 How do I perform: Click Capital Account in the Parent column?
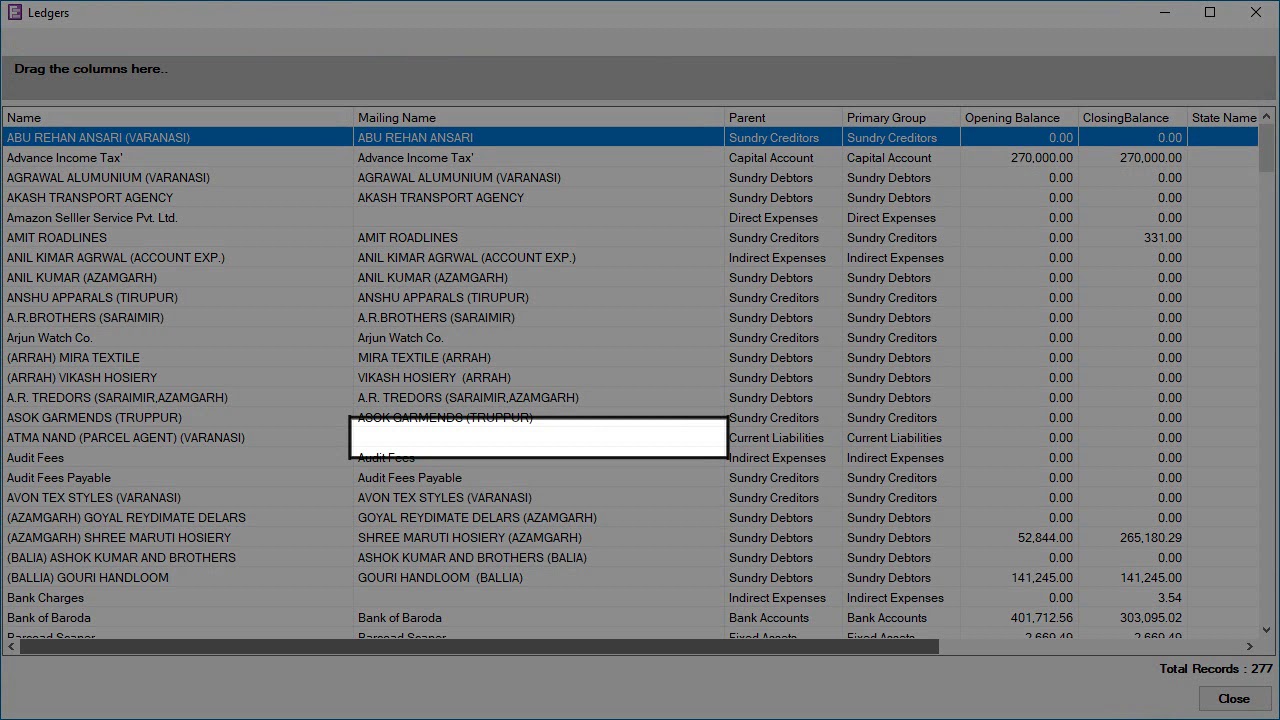coord(783,157)
